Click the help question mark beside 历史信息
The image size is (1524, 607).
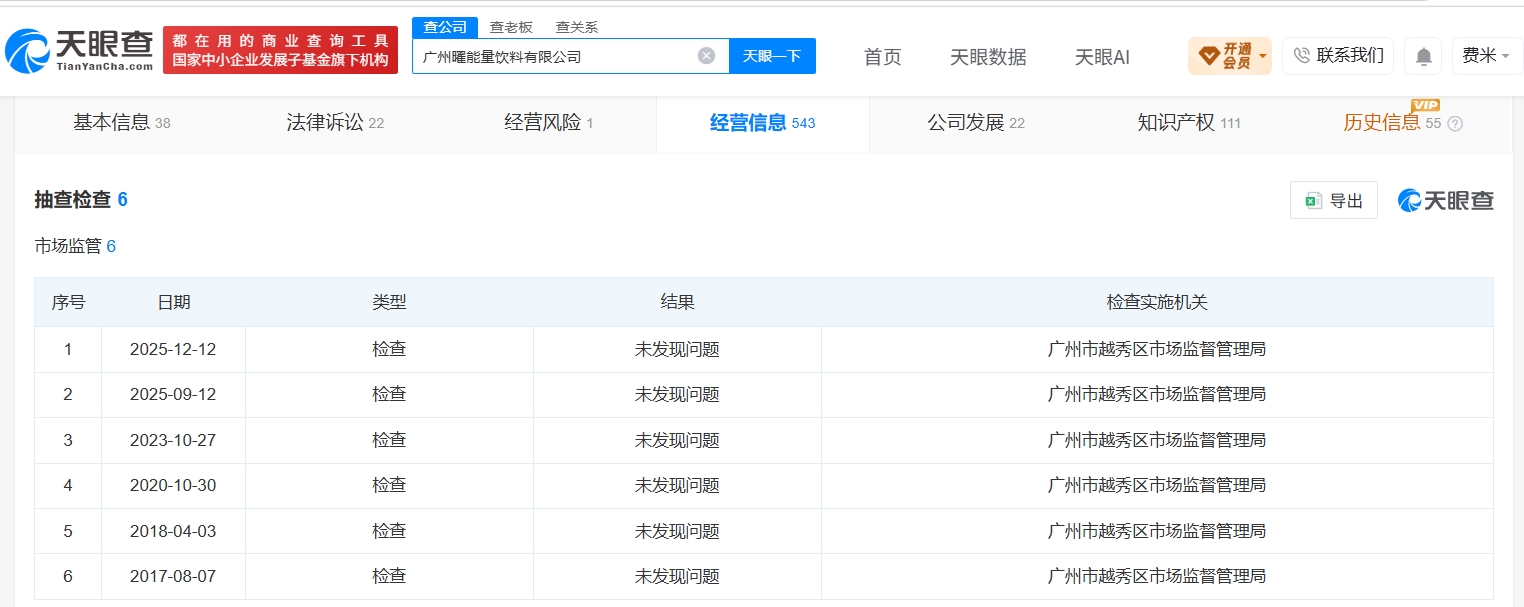(x=1455, y=124)
